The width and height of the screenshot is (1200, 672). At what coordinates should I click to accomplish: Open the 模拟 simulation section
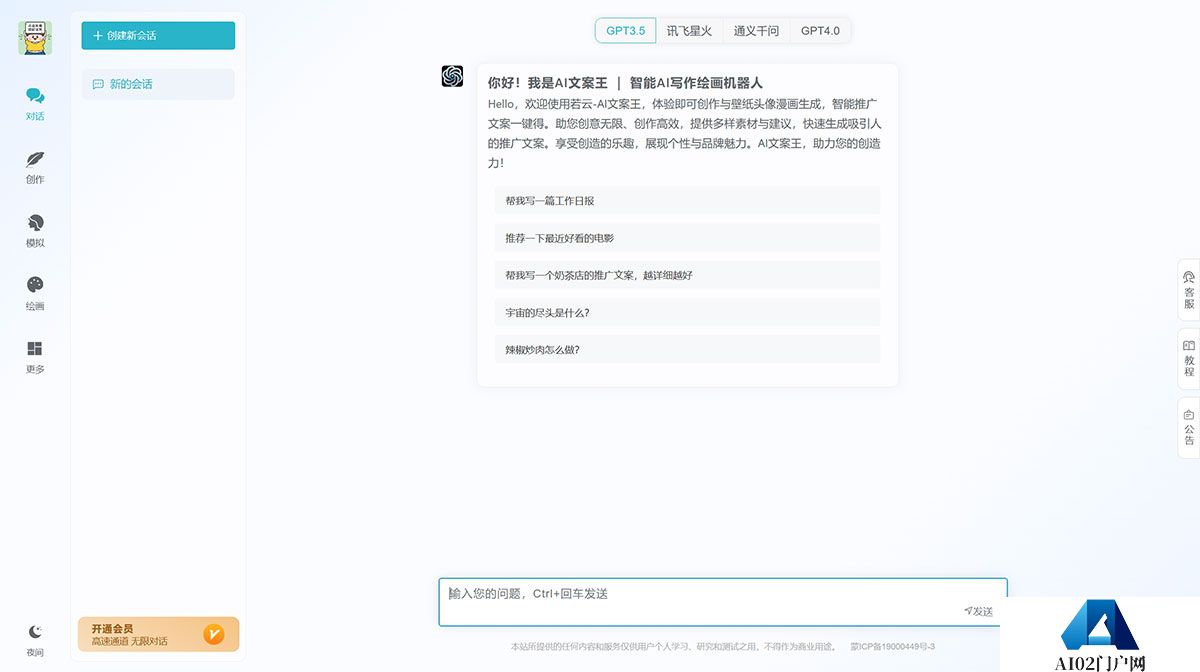click(x=35, y=230)
